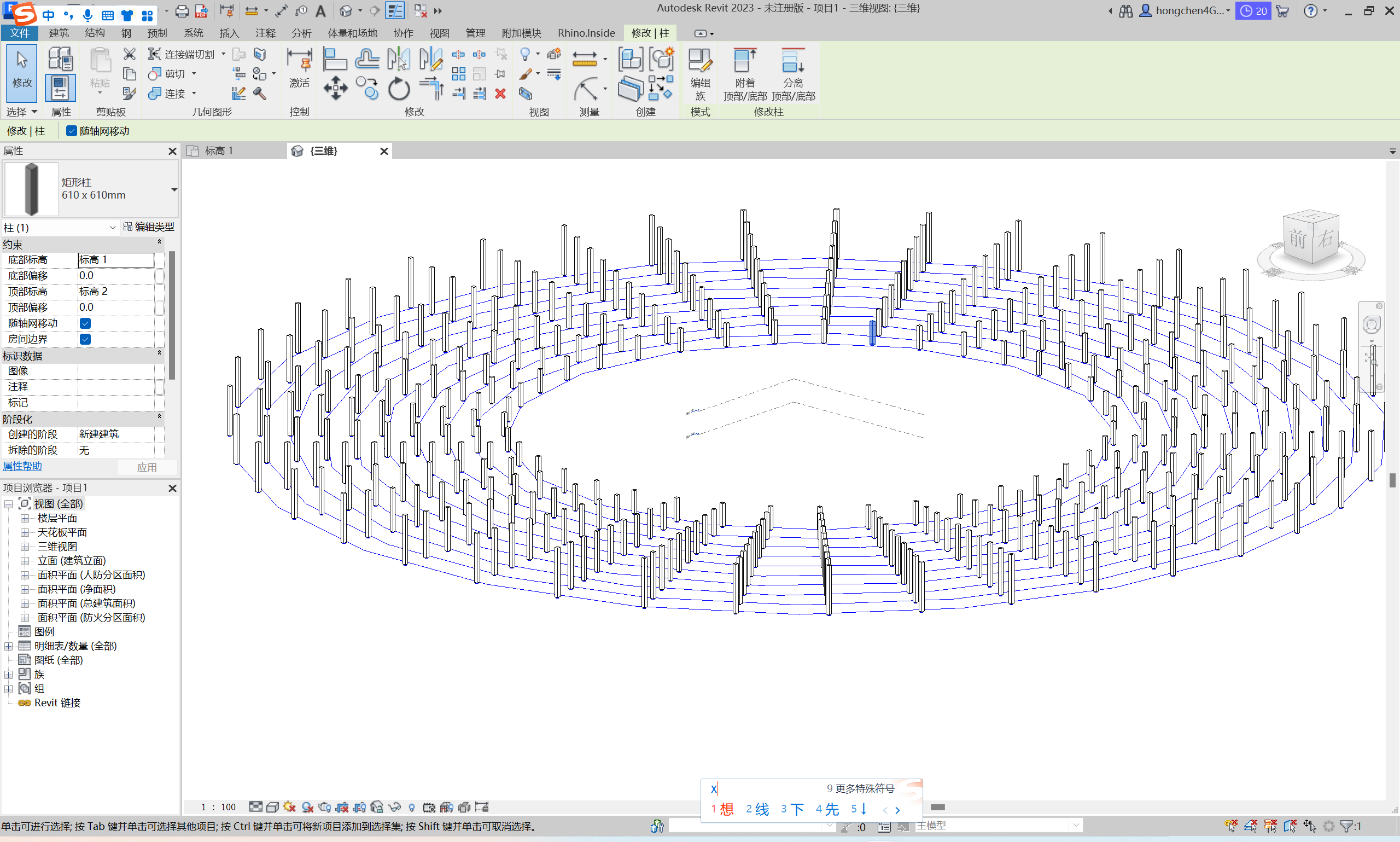Click the 编辑类型 button
Screen dimensions: 1400x842
(x=149, y=227)
